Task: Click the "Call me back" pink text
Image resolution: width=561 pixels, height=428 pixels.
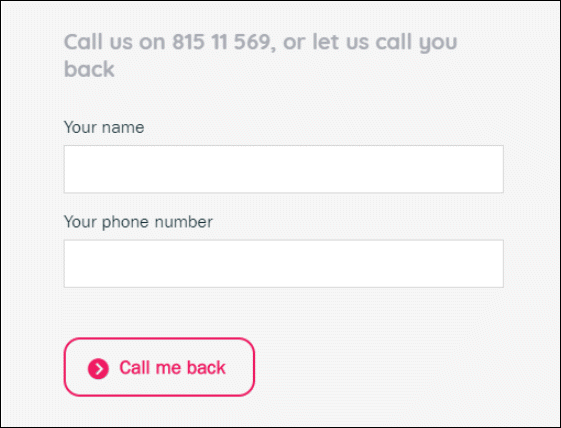Action: tap(172, 368)
